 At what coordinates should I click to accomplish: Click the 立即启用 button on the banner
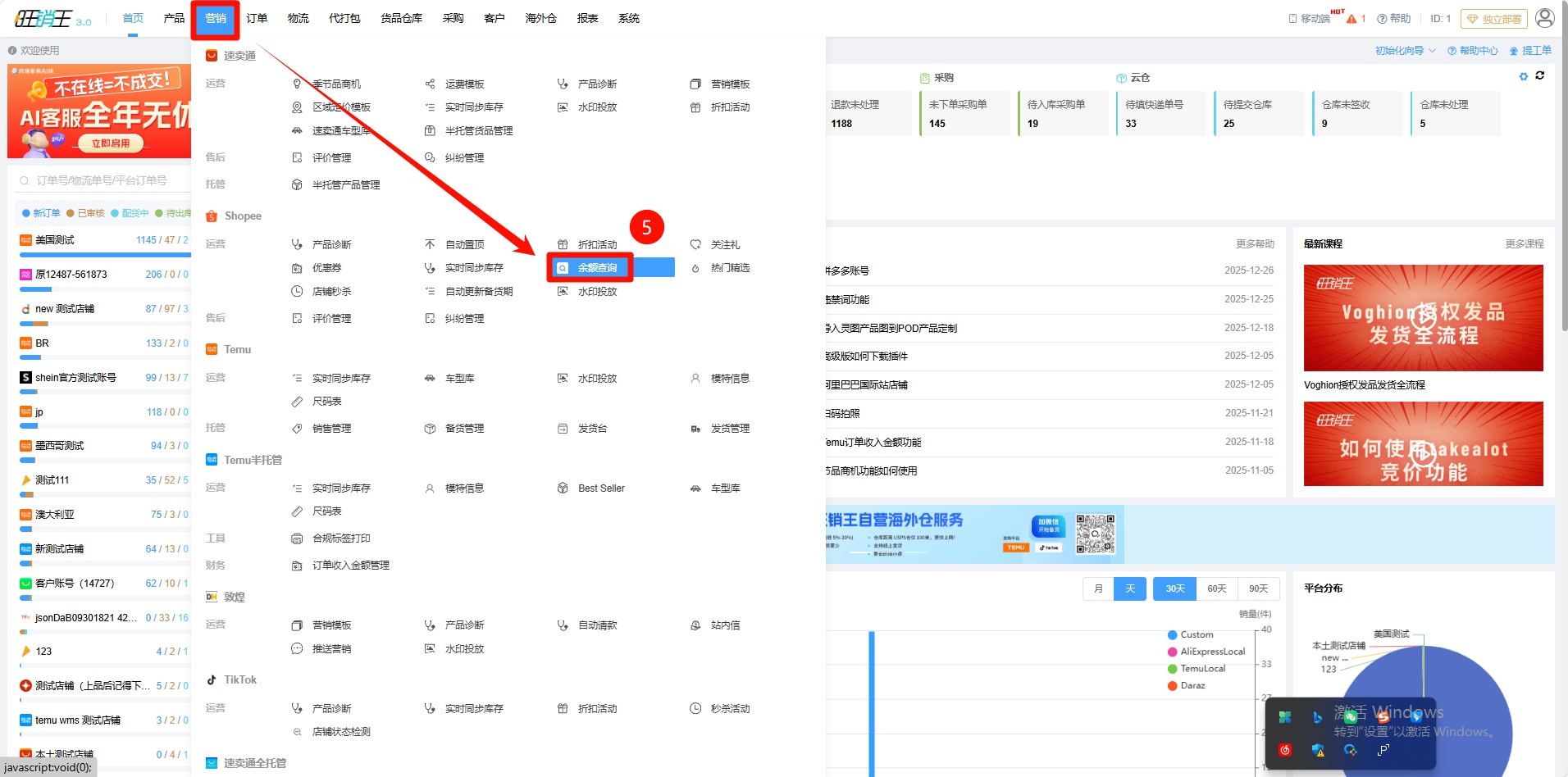click(111, 143)
